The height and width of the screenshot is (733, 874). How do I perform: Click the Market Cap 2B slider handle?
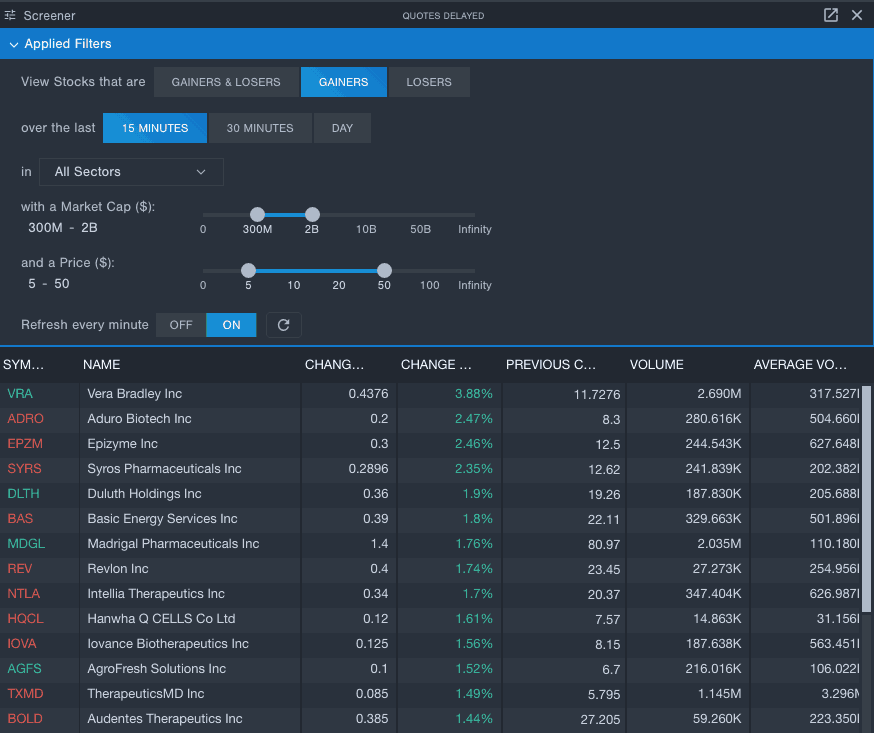click(x=312, y=214)
